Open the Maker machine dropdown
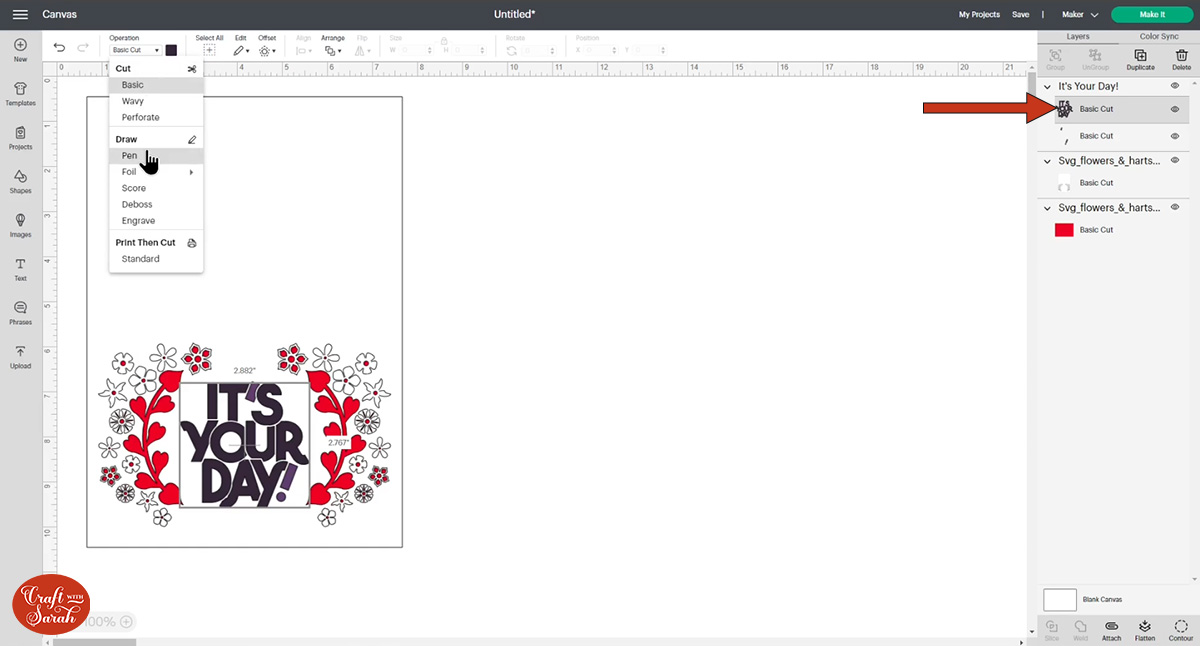 click(1080, 14)
